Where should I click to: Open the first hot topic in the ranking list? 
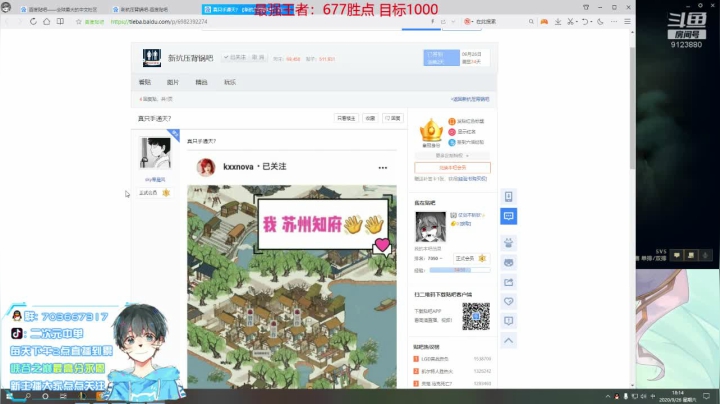433,359
